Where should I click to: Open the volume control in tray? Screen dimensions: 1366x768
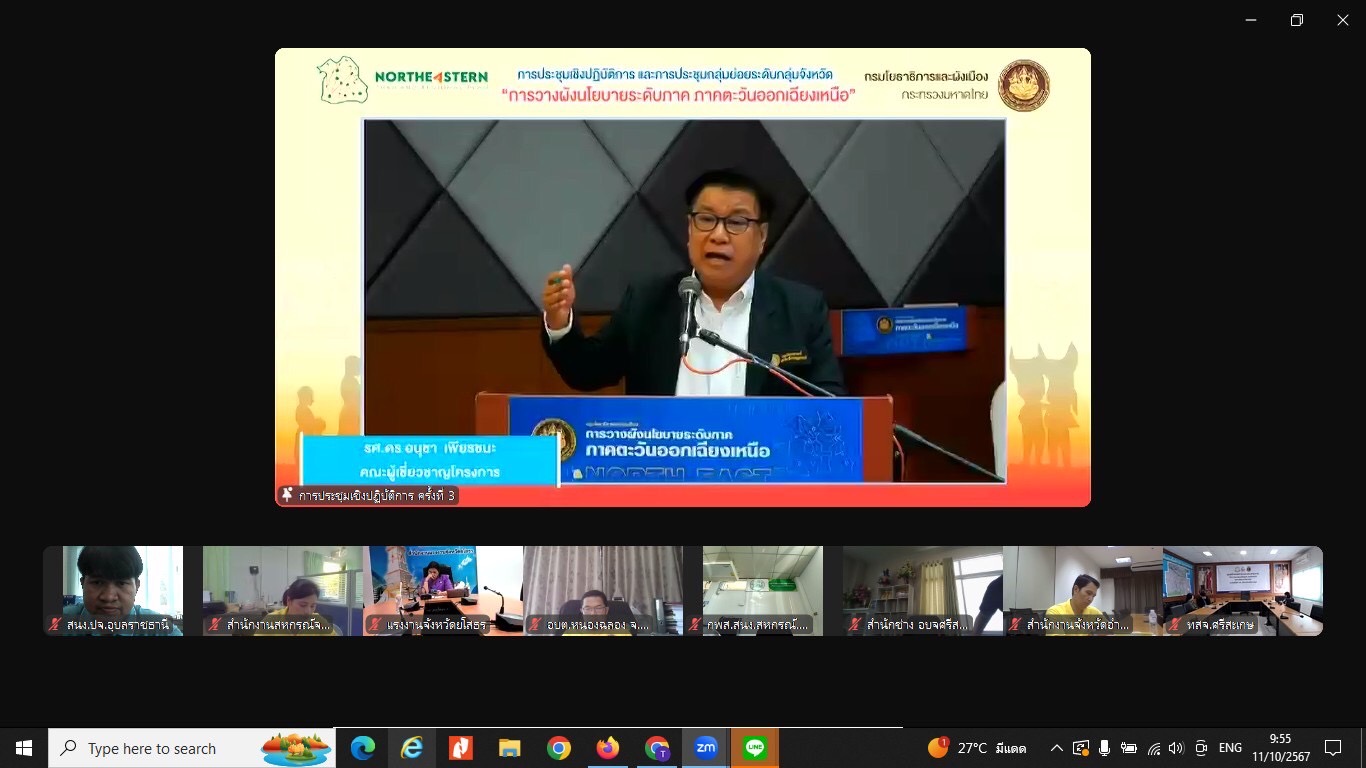pyautogui.click(x=1176, y=748)
